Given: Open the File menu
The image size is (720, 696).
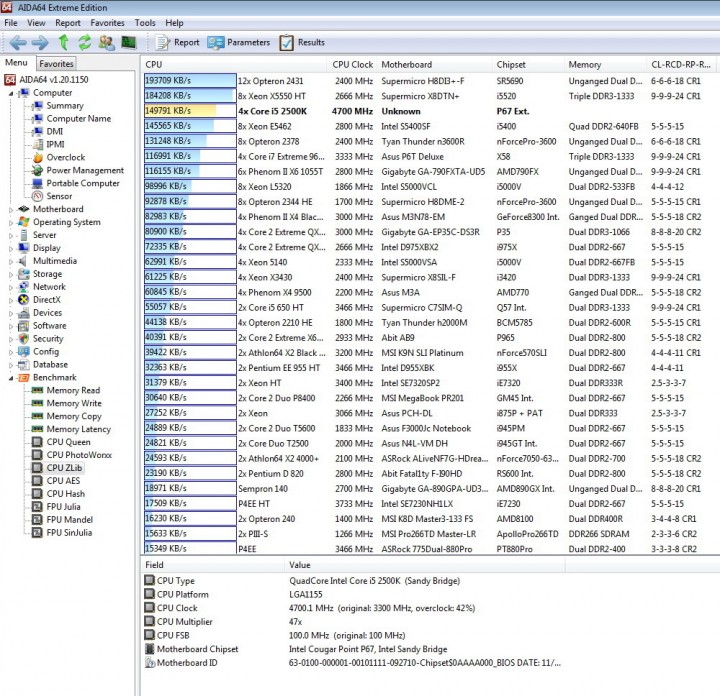Looking at the screenshot, I should click(11, 23).
